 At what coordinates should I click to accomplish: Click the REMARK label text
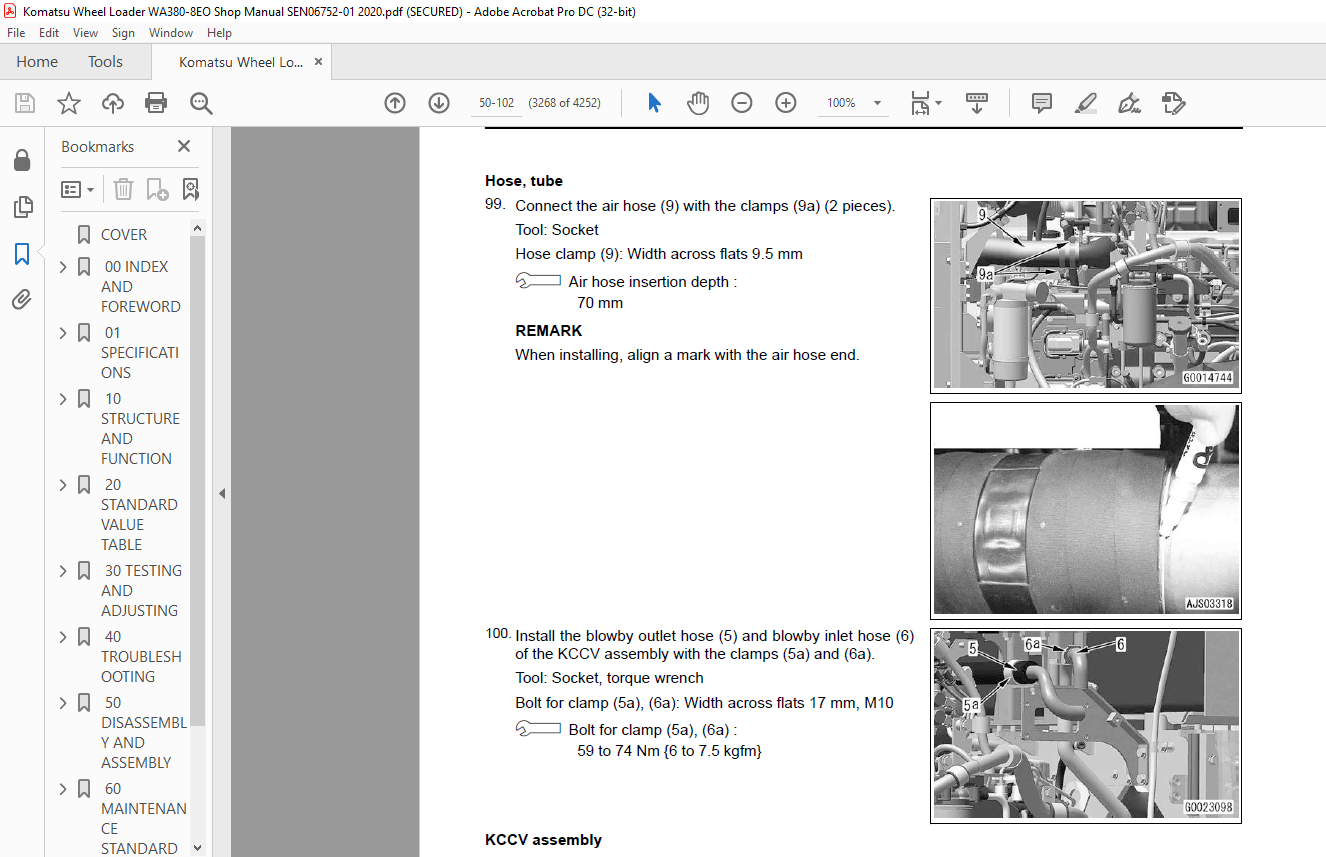tap(548, 331)
